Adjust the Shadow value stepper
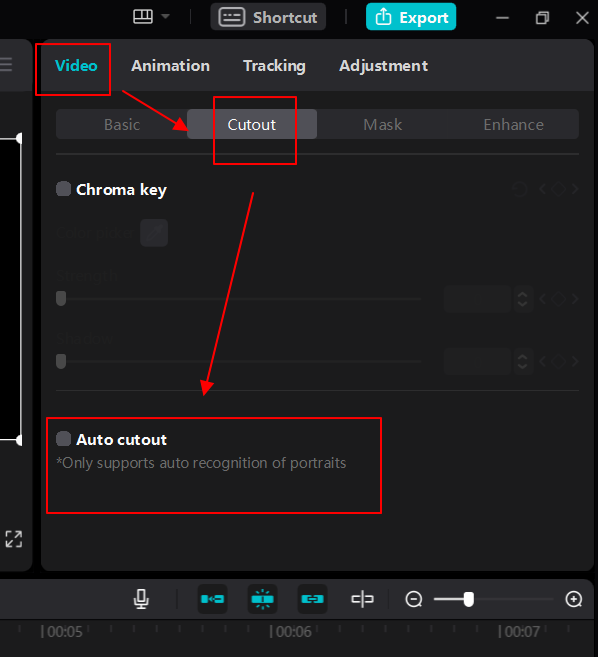The width and height of the screenshot is (598, 657). pyautogui.click(x=523, y=361)
